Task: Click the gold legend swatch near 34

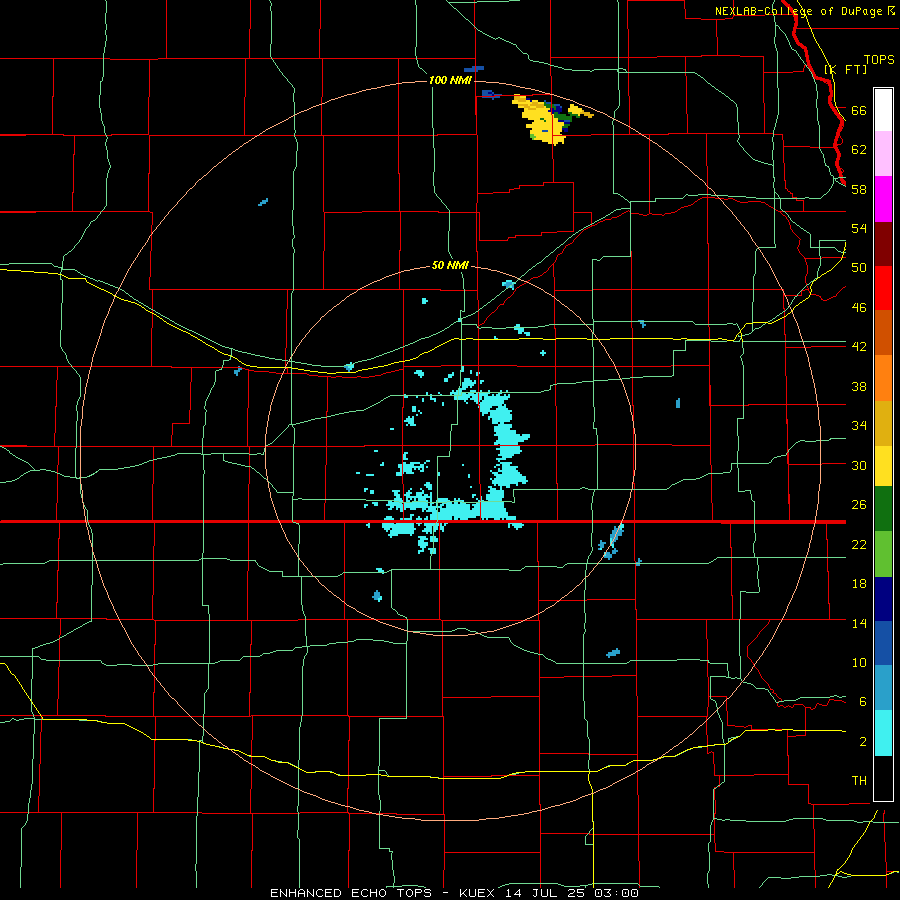Action: tap(883, 424)
